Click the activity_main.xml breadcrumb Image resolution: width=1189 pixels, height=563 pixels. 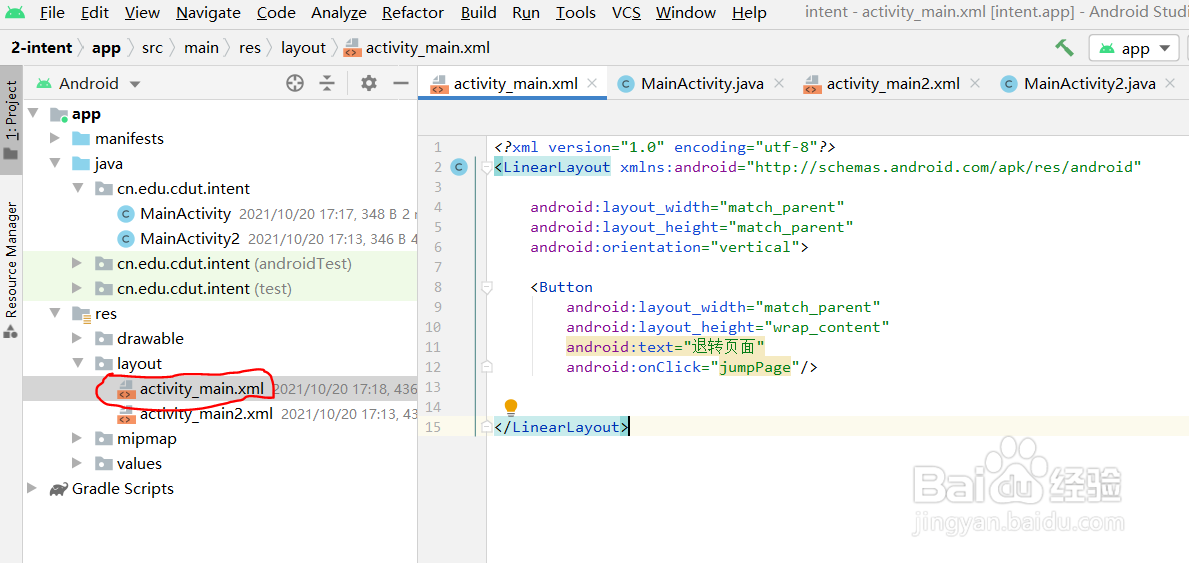click(417, 48)
